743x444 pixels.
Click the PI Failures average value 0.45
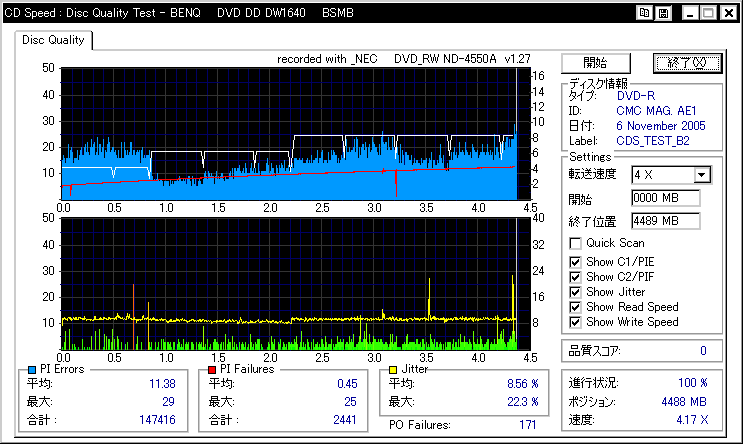(347, 384)
